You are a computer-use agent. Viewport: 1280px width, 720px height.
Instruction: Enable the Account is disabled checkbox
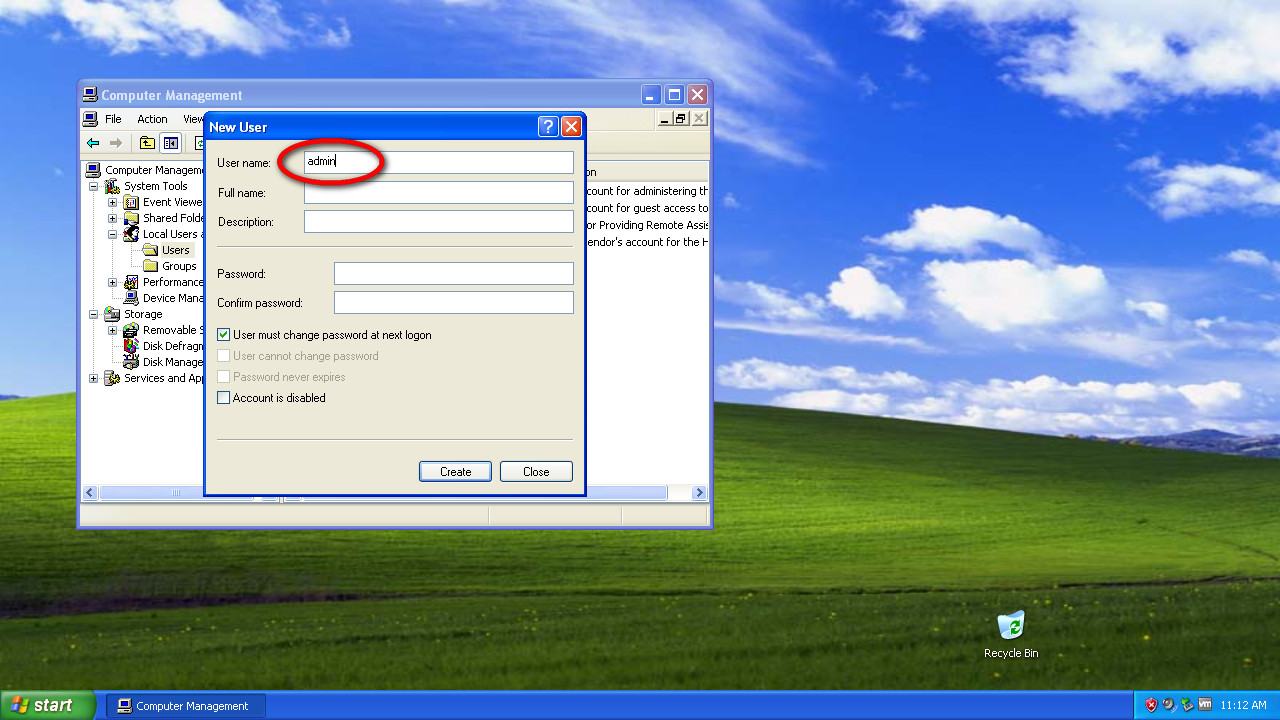[x=224, y=398]
